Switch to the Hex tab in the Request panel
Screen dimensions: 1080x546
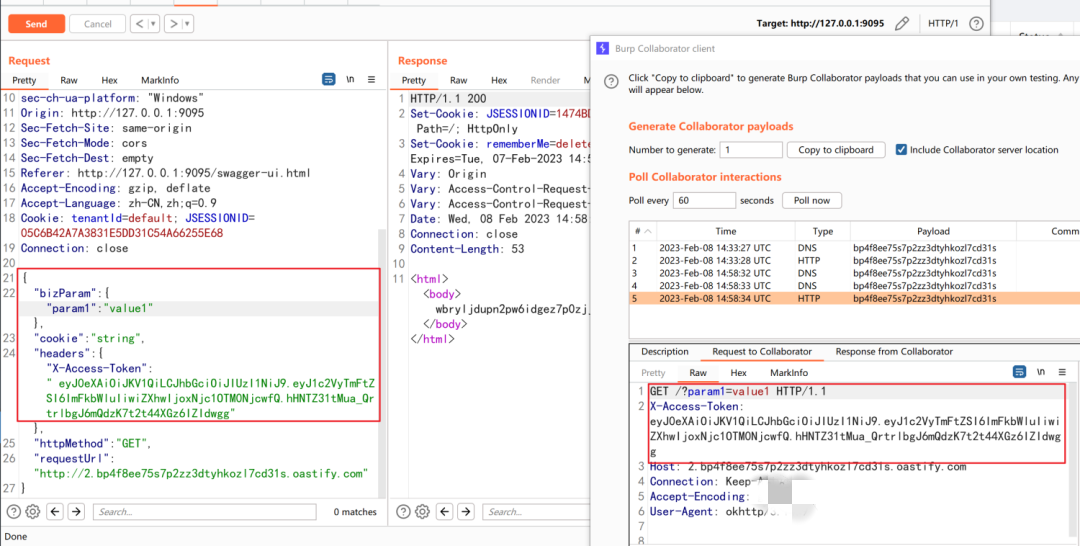pos(110,80)
